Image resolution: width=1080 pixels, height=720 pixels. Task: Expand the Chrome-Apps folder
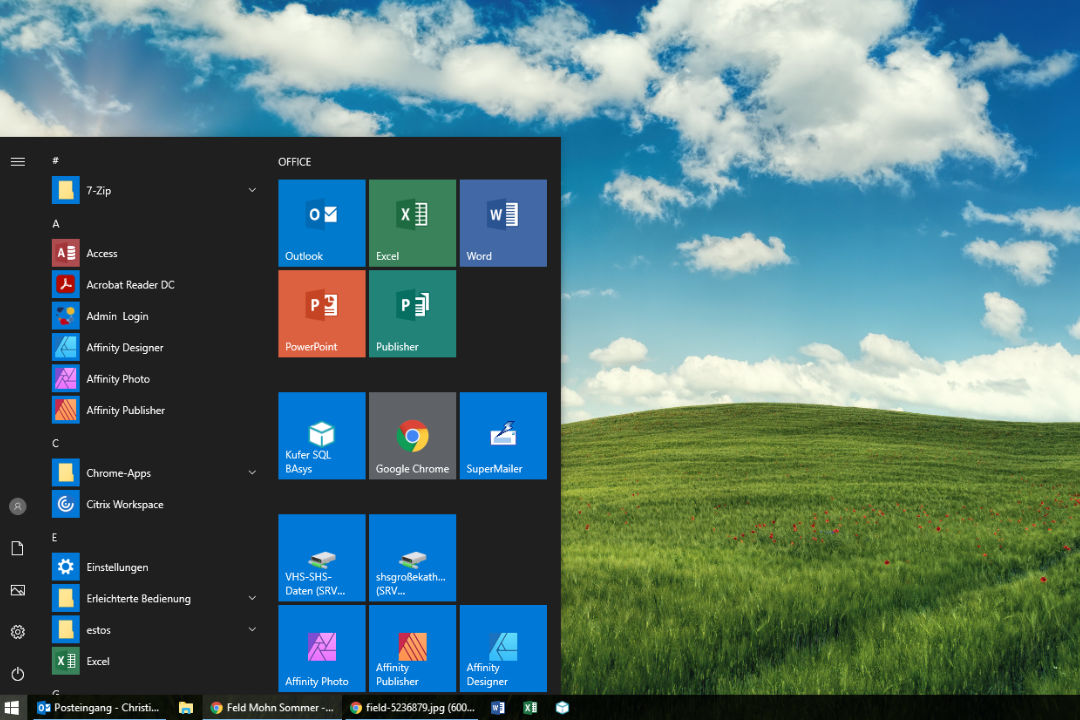[155, 473]
